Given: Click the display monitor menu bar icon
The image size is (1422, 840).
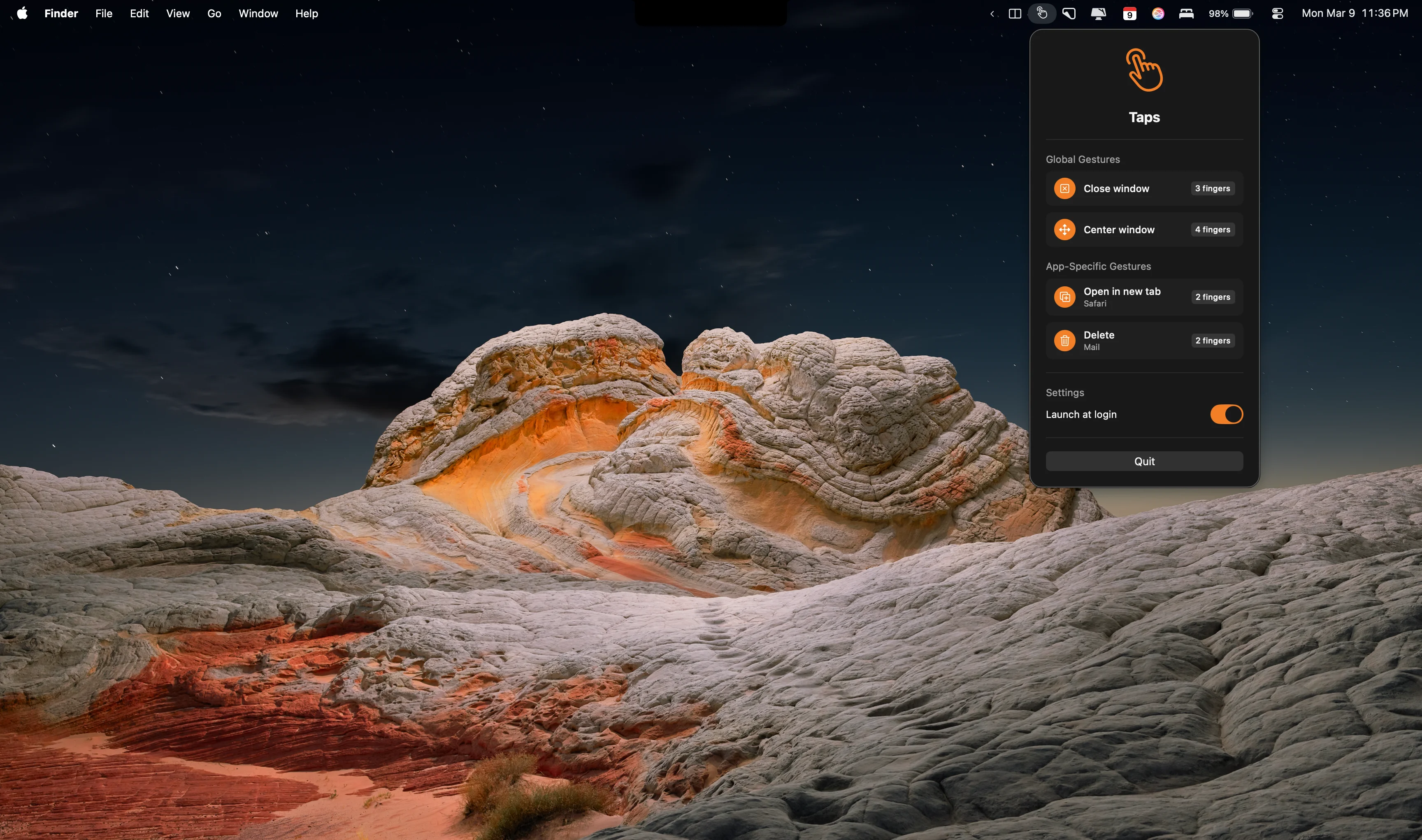Looking at the screenshot, I should click(x=1098, y=14).
